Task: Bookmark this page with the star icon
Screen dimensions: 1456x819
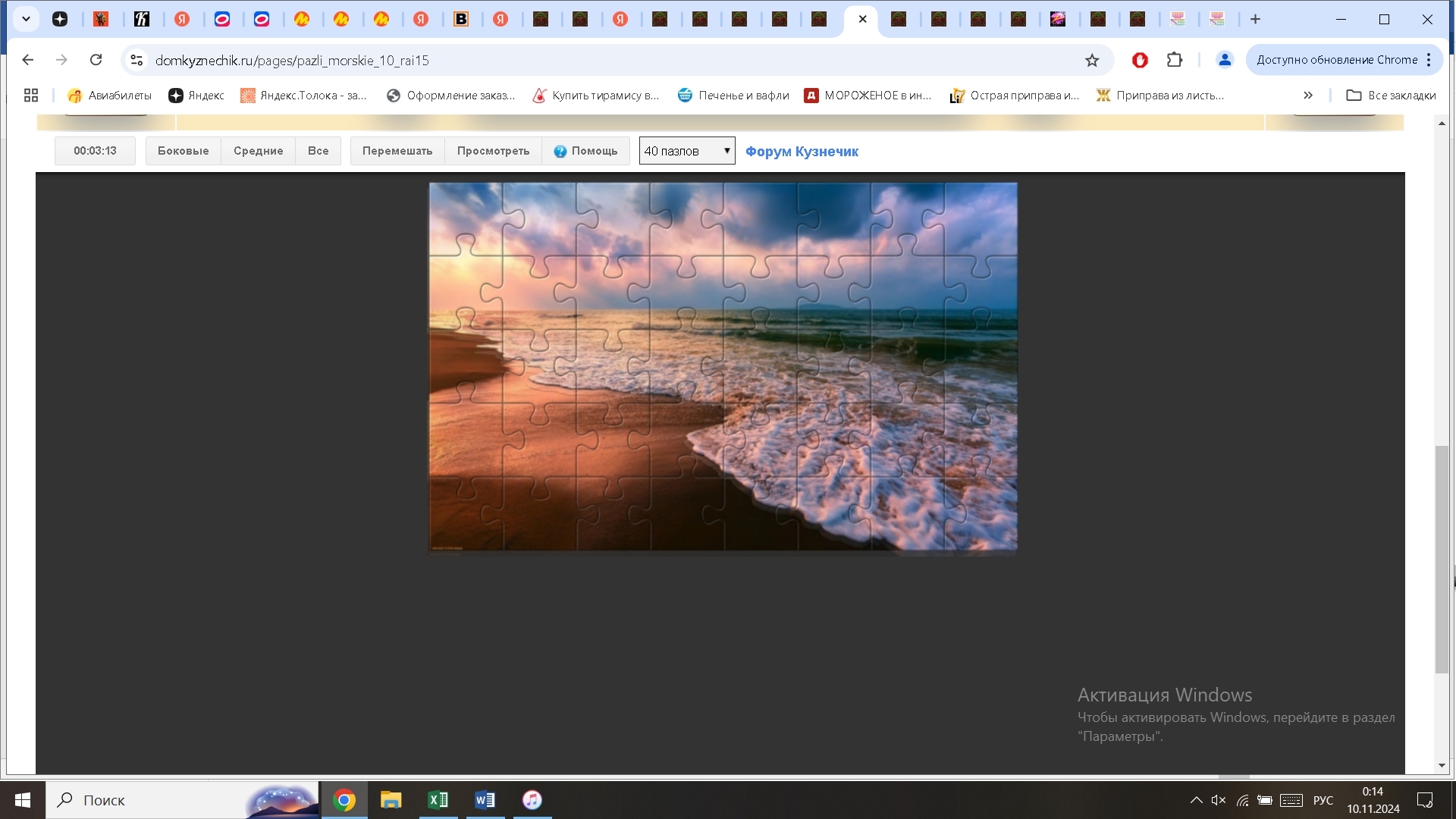Action: point(1092,60)
